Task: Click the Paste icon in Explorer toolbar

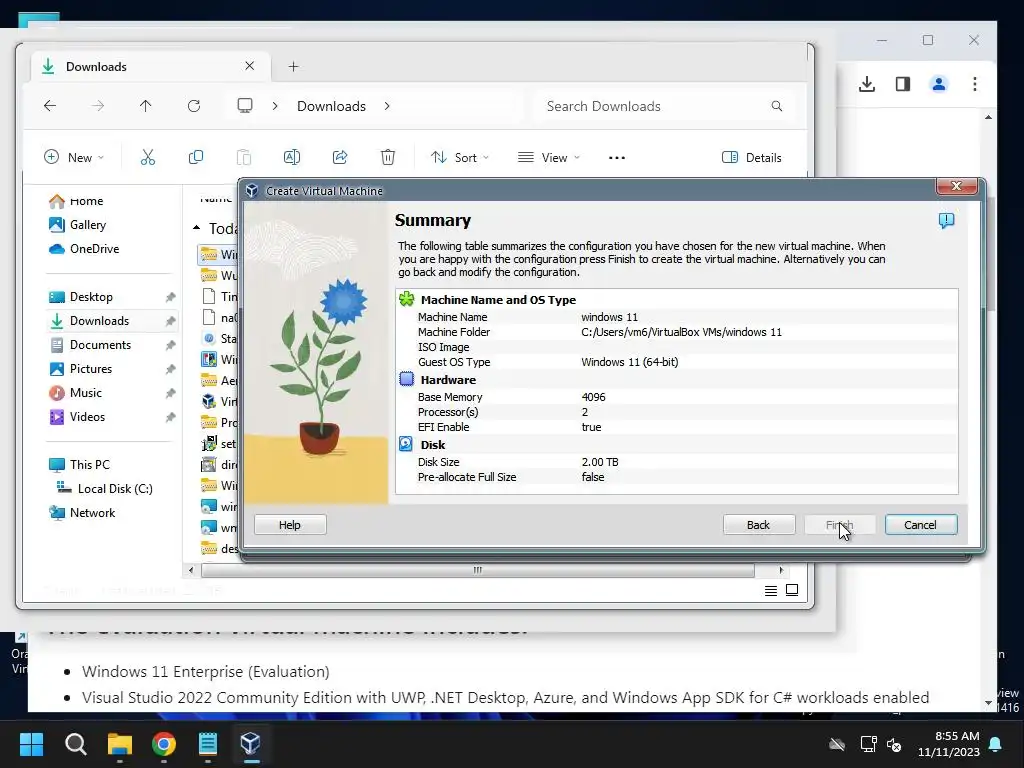Action: point(244,157)
